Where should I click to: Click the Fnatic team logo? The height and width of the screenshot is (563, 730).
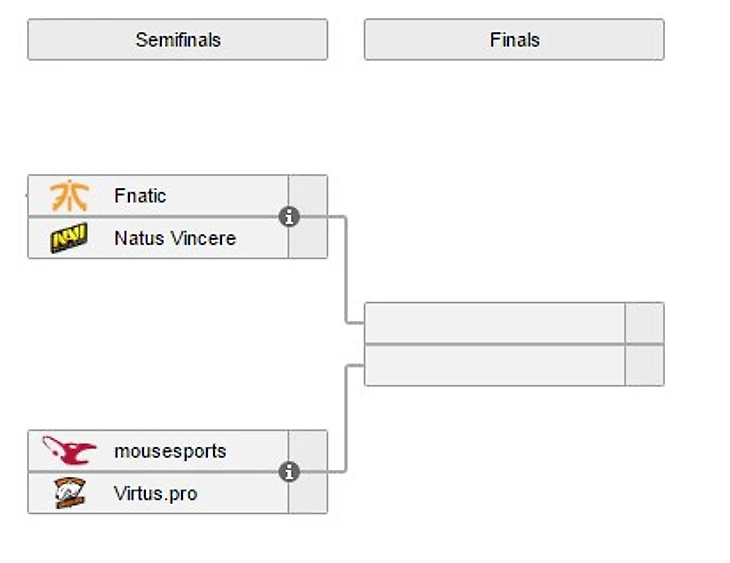[69, 196]
